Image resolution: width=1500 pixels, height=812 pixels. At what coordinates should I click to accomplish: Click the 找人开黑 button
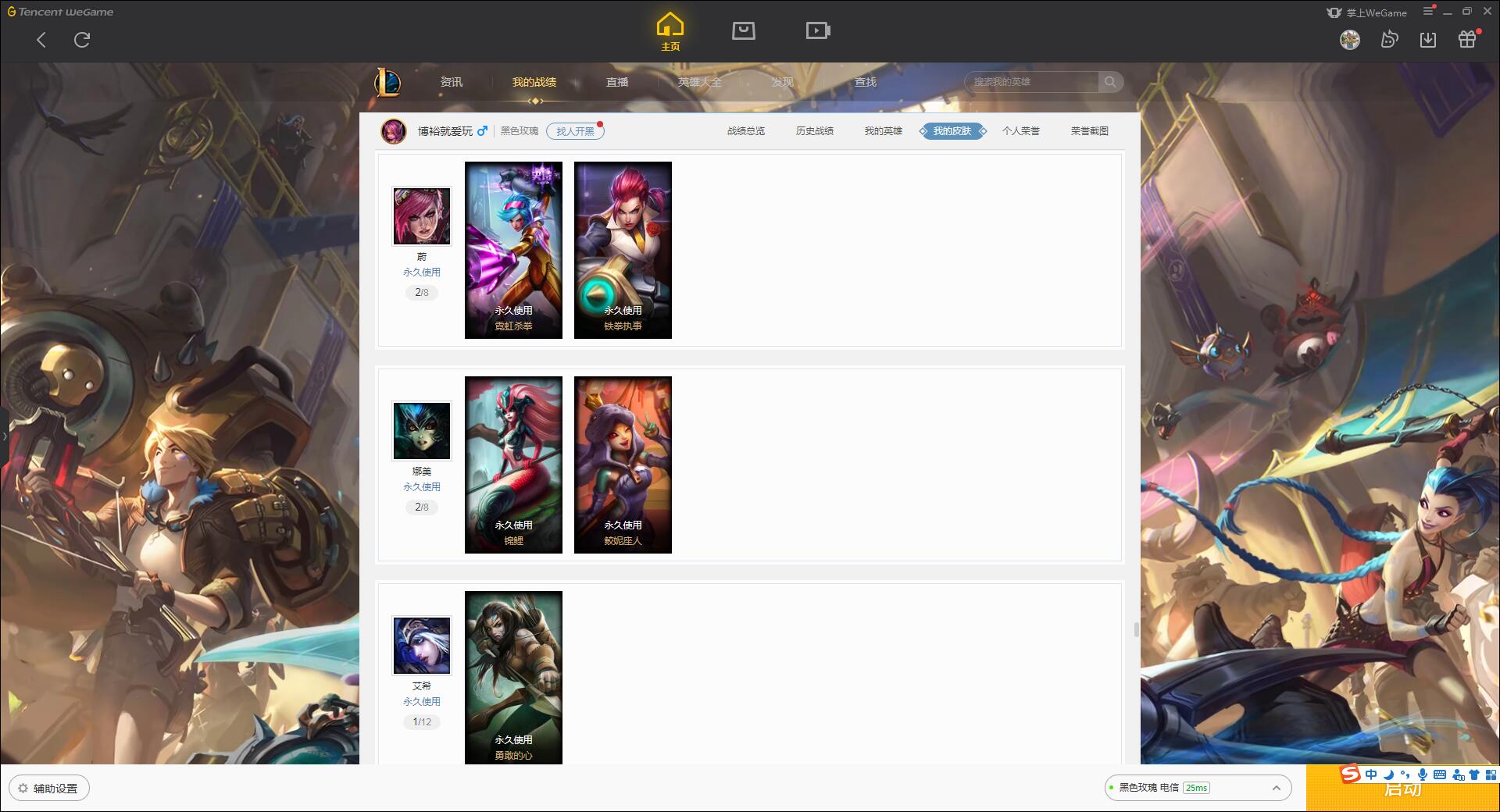click(x=575, y=131)
